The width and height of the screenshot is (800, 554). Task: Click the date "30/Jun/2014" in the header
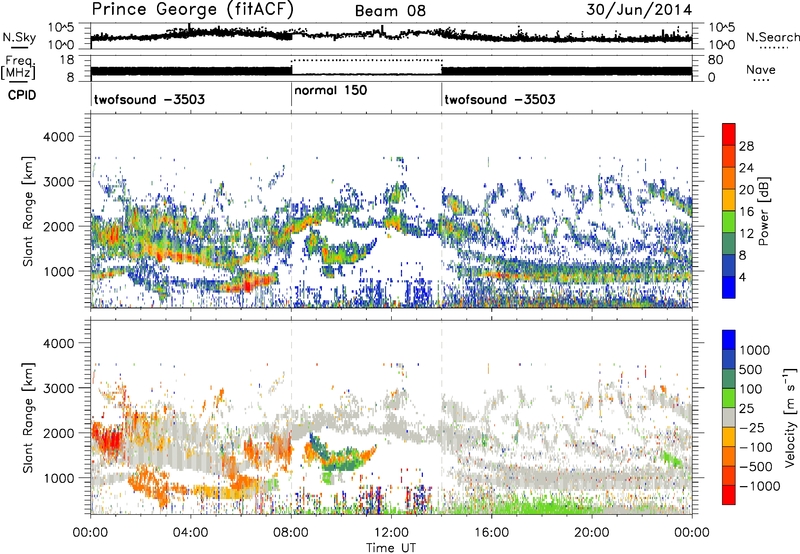pyautogui.click(x=639, y=10)
